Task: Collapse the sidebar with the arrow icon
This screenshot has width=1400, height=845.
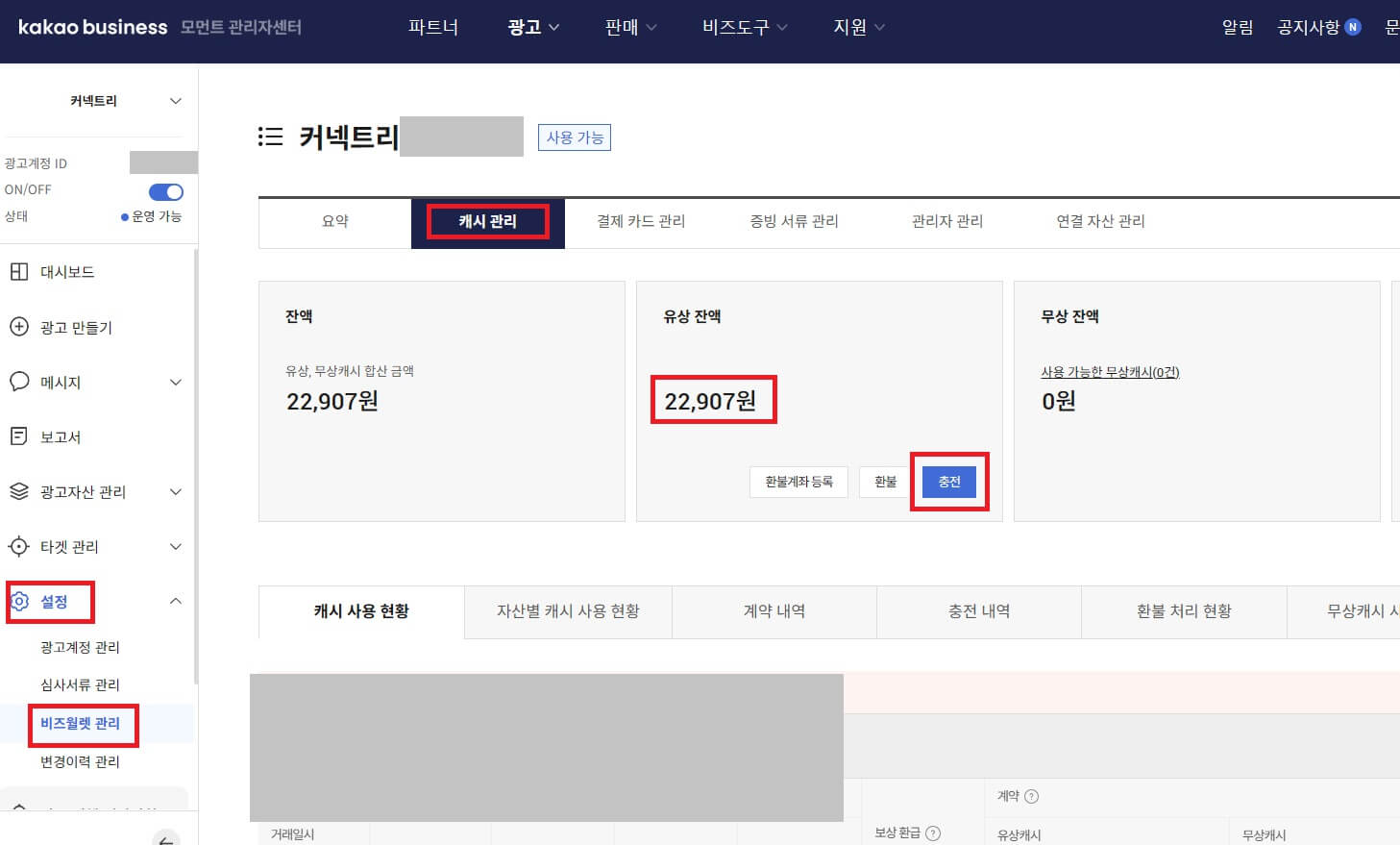Action: 165,838
